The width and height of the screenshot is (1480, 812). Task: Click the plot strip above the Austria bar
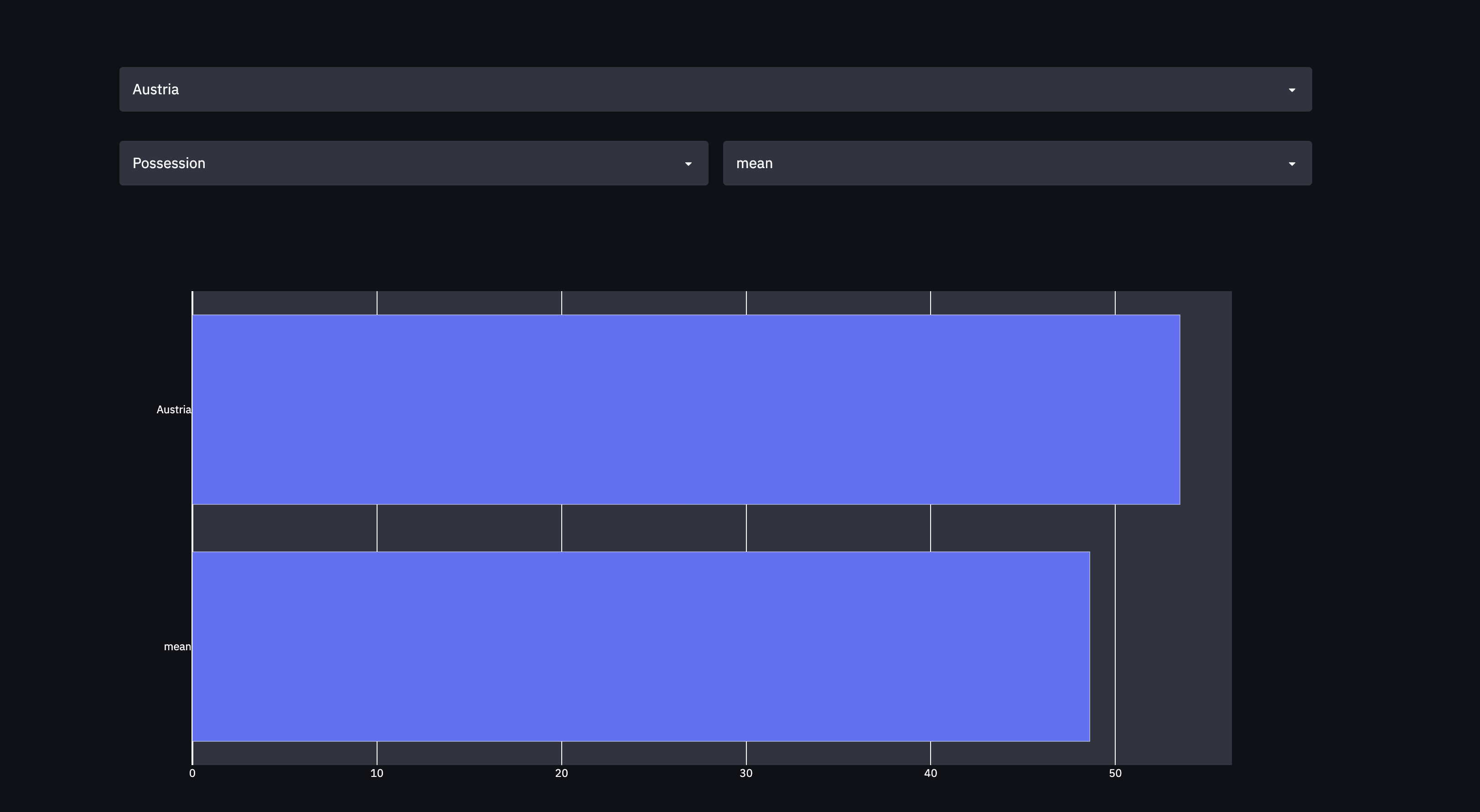point(655,303)
